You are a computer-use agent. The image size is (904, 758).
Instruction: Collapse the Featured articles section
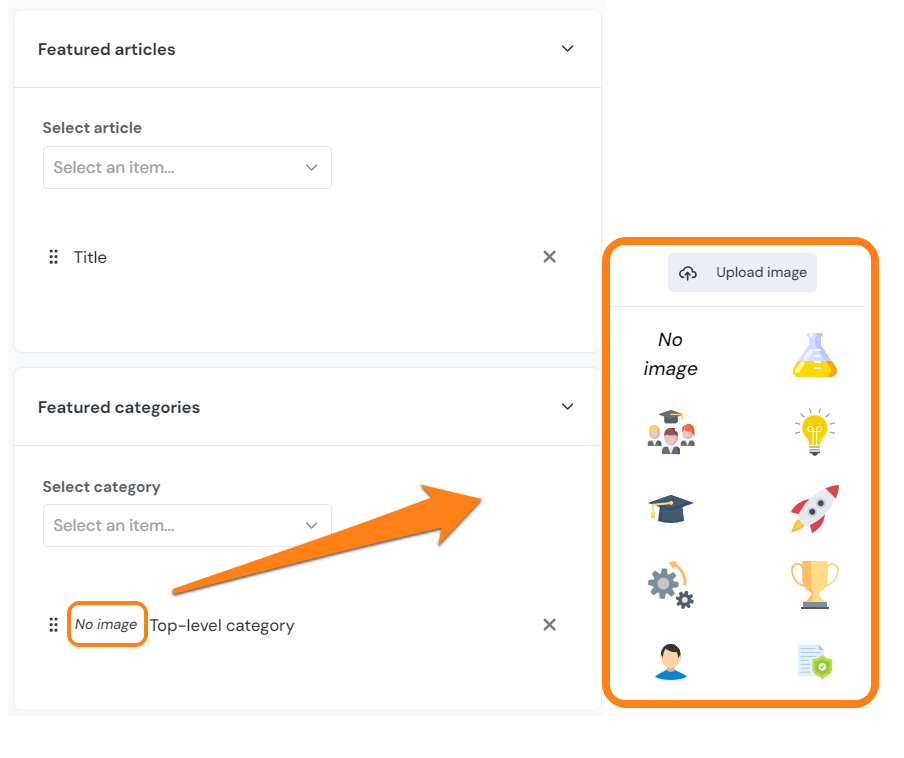567,48
